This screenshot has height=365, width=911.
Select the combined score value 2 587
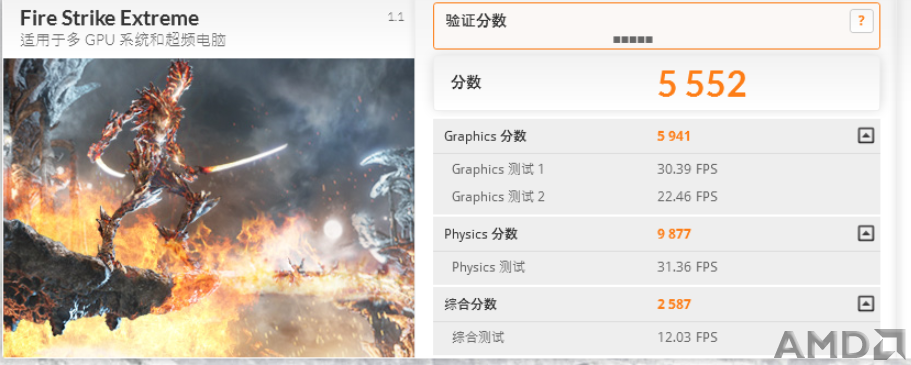point(674,304)
